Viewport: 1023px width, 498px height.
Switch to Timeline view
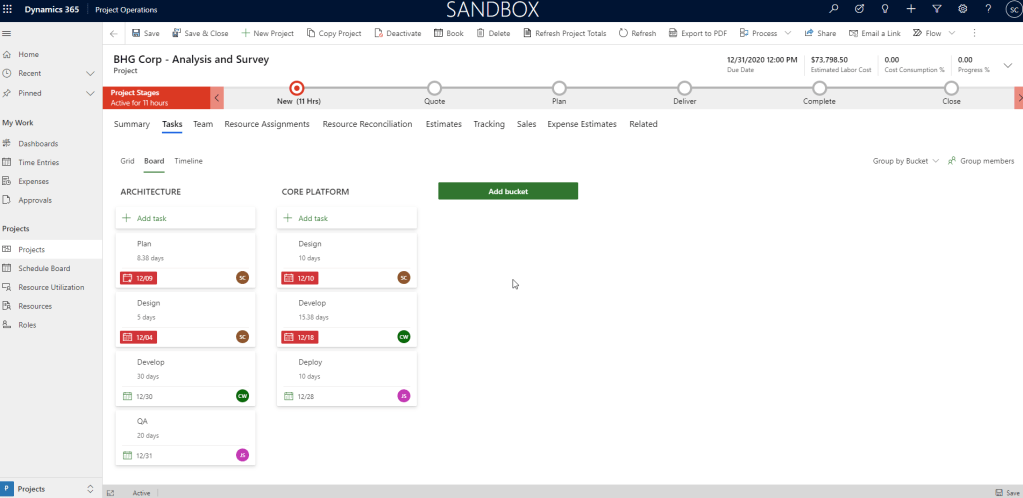[188, 161]
